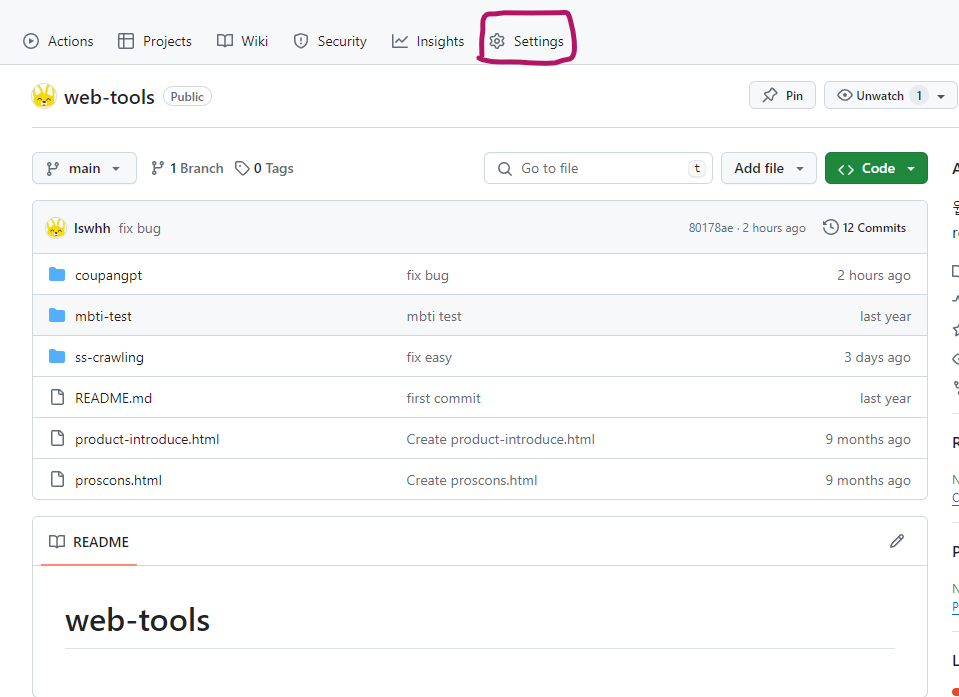
Task: Switch to the Wiki tab
Action: coord(242,41)
